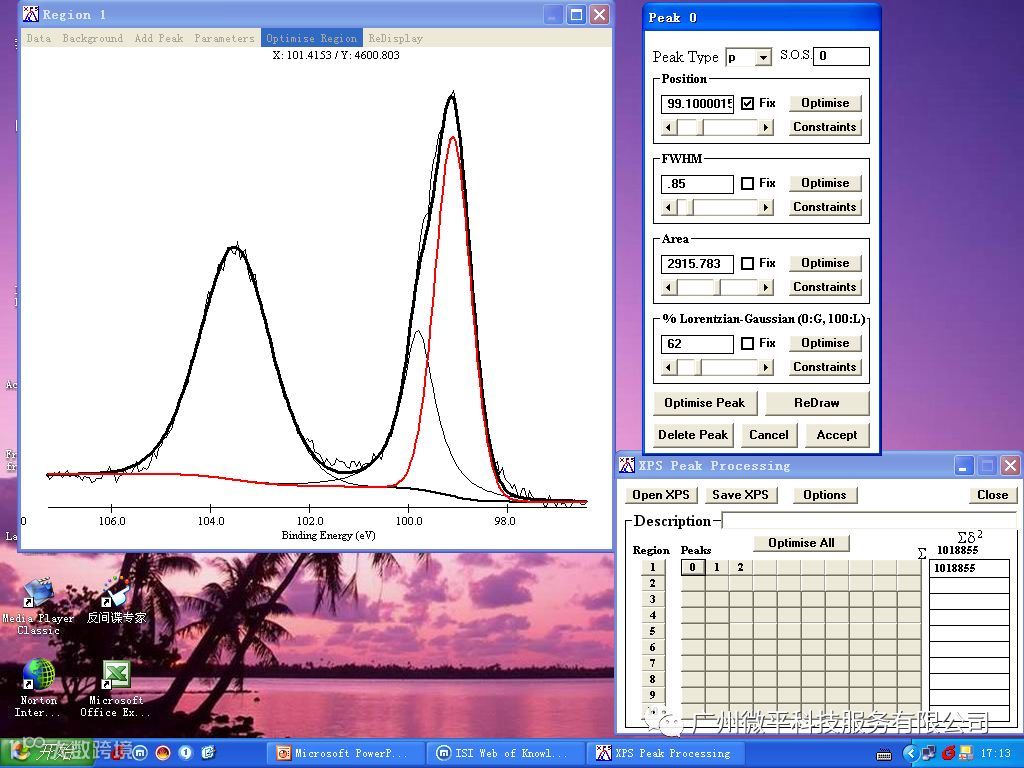Click the Area slider left arrow
This screenshot has height=768, width=1024.
[668, 287]
